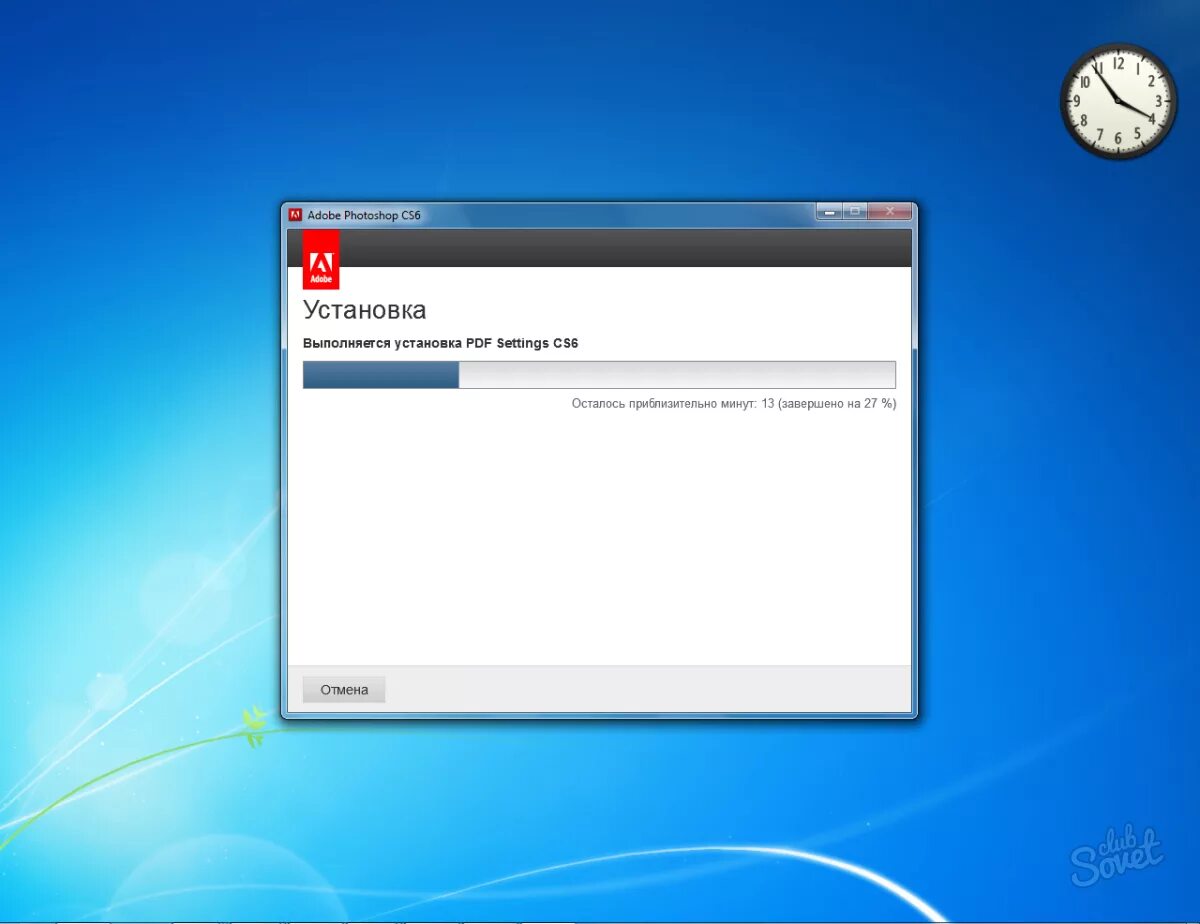Click the "Выполняется установка PDF Settings CS6" text
Image resolution: width=1200 pixels, height=924 pixels.
(441, 343)
